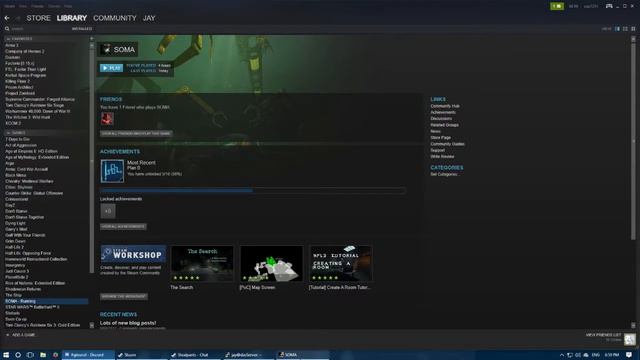Click the SOMA game icon in header
The width and height of the screenshot is (640, 360).
106,49
